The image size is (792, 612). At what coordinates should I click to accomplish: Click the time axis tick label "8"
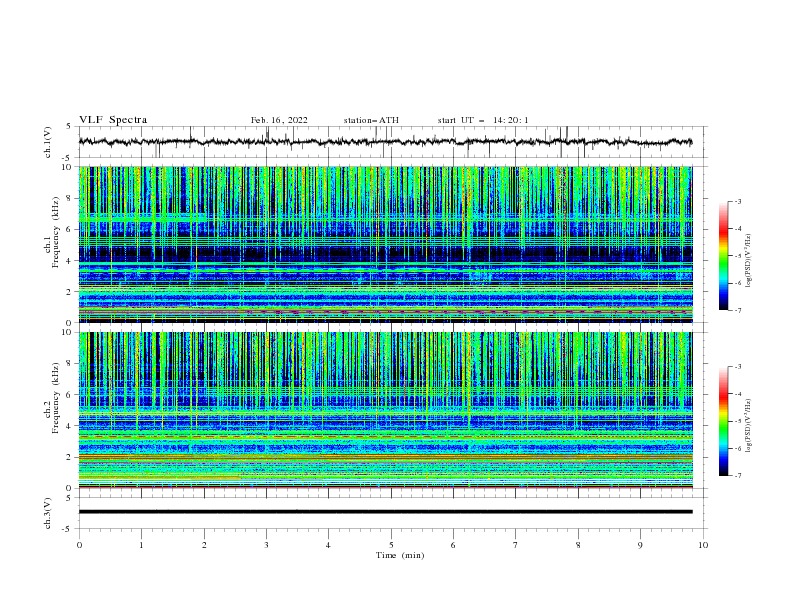(578, 545)
